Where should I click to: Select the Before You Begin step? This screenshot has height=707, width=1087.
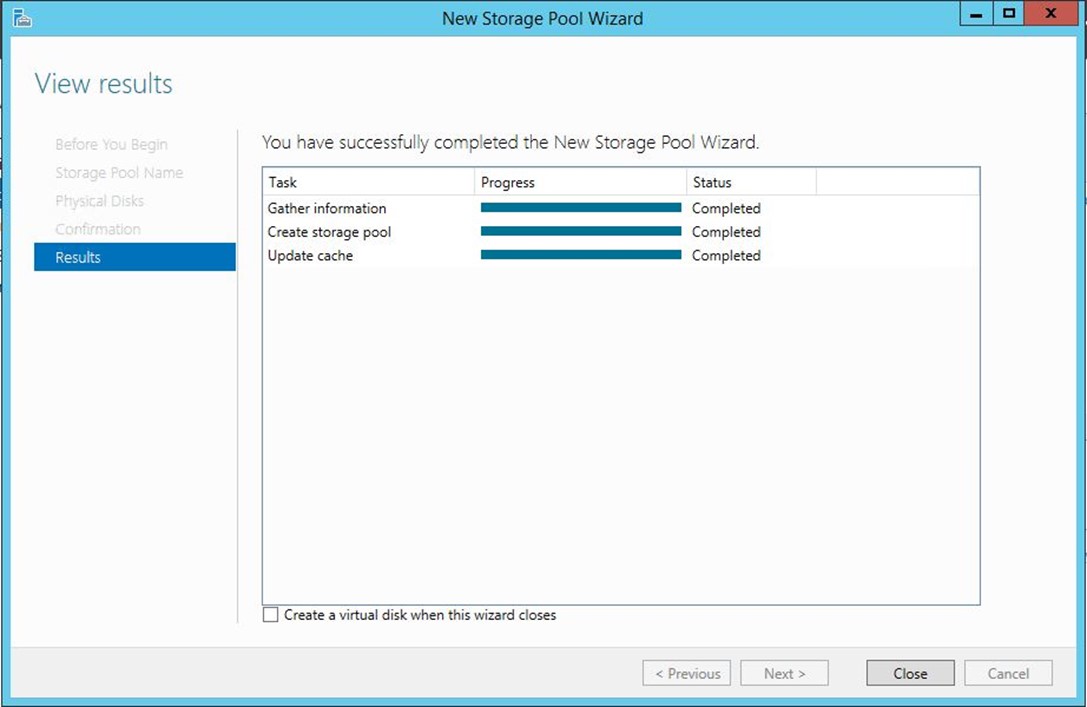coord(111,144)
